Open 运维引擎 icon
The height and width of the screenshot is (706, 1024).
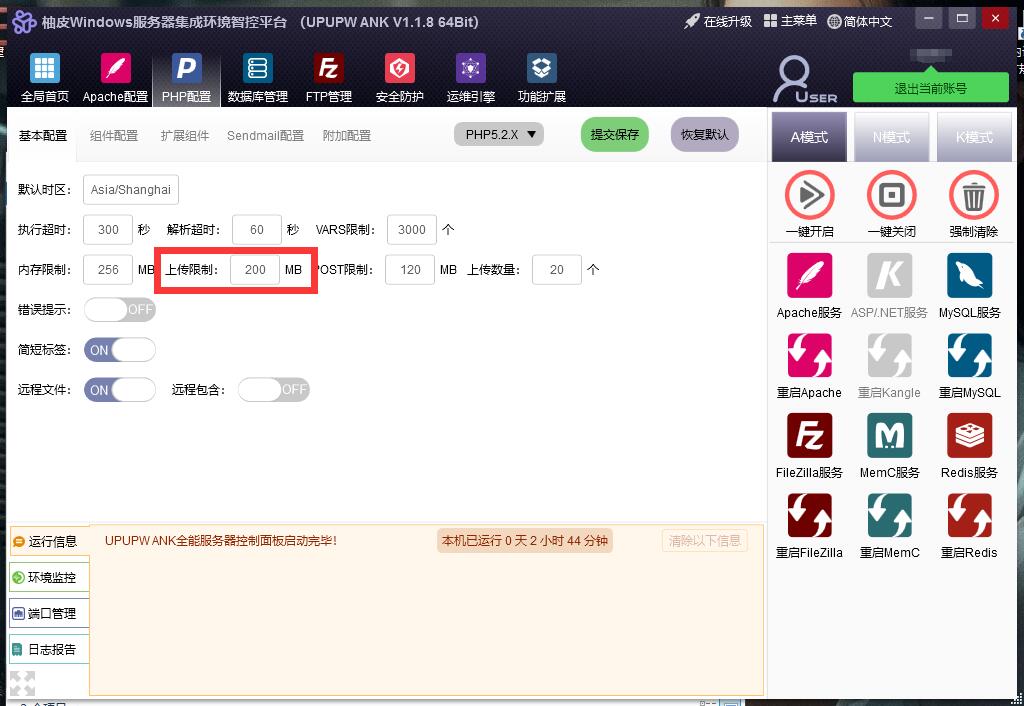coord(471,69)
